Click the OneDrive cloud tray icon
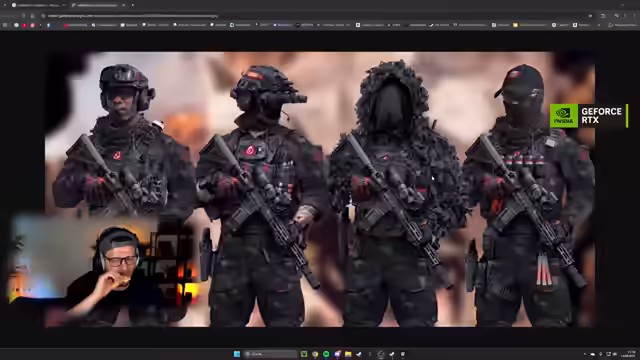This screenshot has width=640, height=360. (x=593, y=354)
